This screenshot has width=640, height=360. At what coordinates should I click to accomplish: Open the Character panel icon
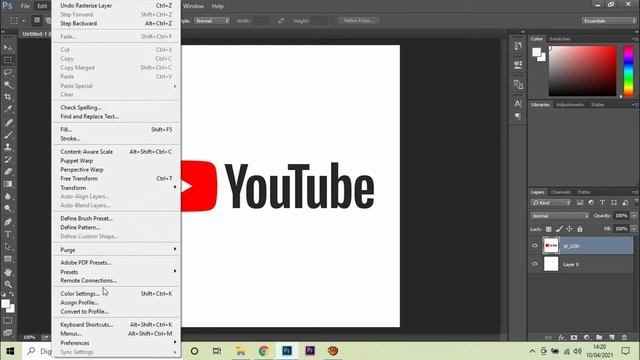(x=518, y=104)
